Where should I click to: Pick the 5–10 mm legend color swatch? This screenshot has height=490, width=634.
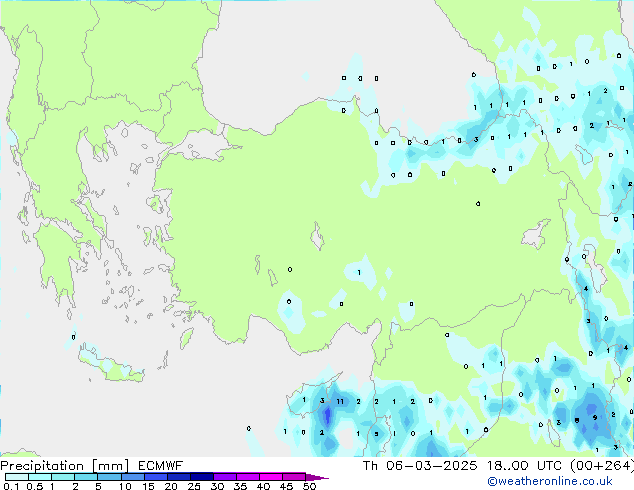coord(109,477)
